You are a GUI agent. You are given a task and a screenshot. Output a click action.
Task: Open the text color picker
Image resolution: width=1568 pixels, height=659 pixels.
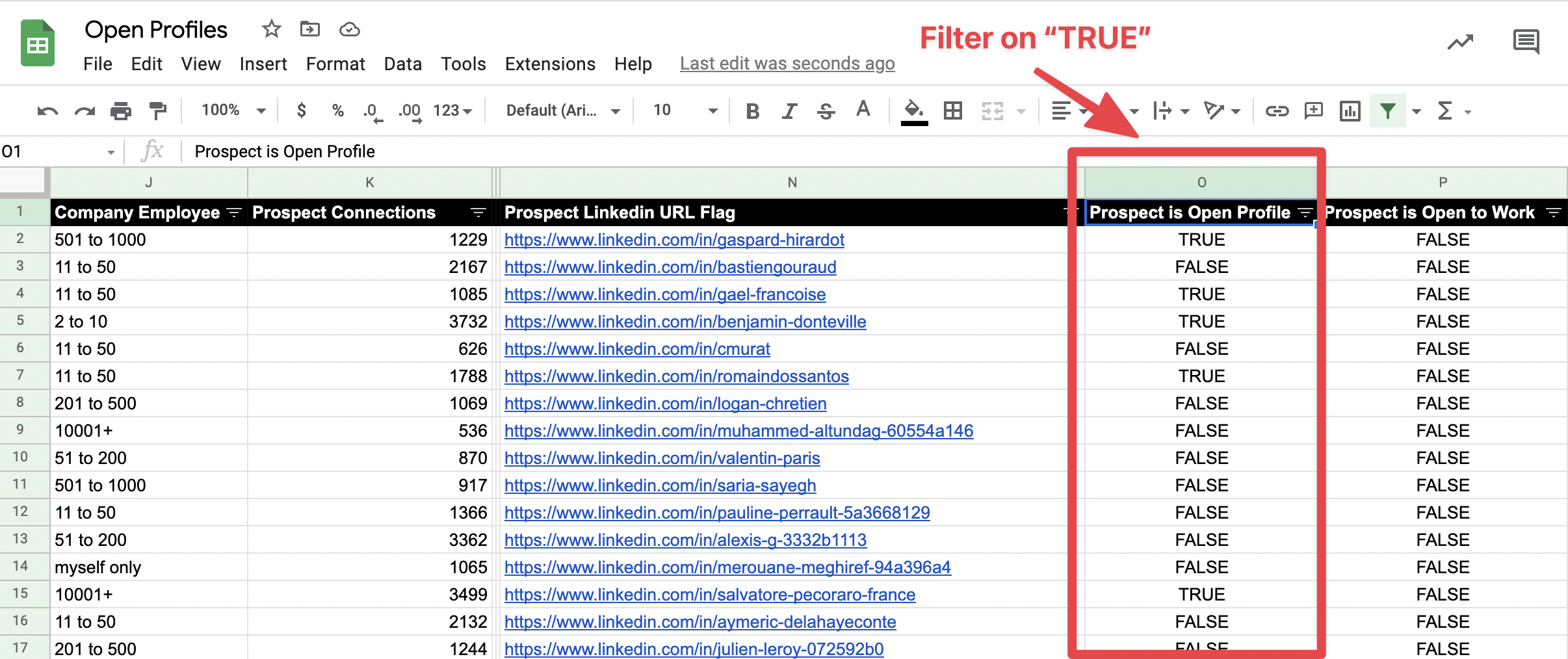863,110
